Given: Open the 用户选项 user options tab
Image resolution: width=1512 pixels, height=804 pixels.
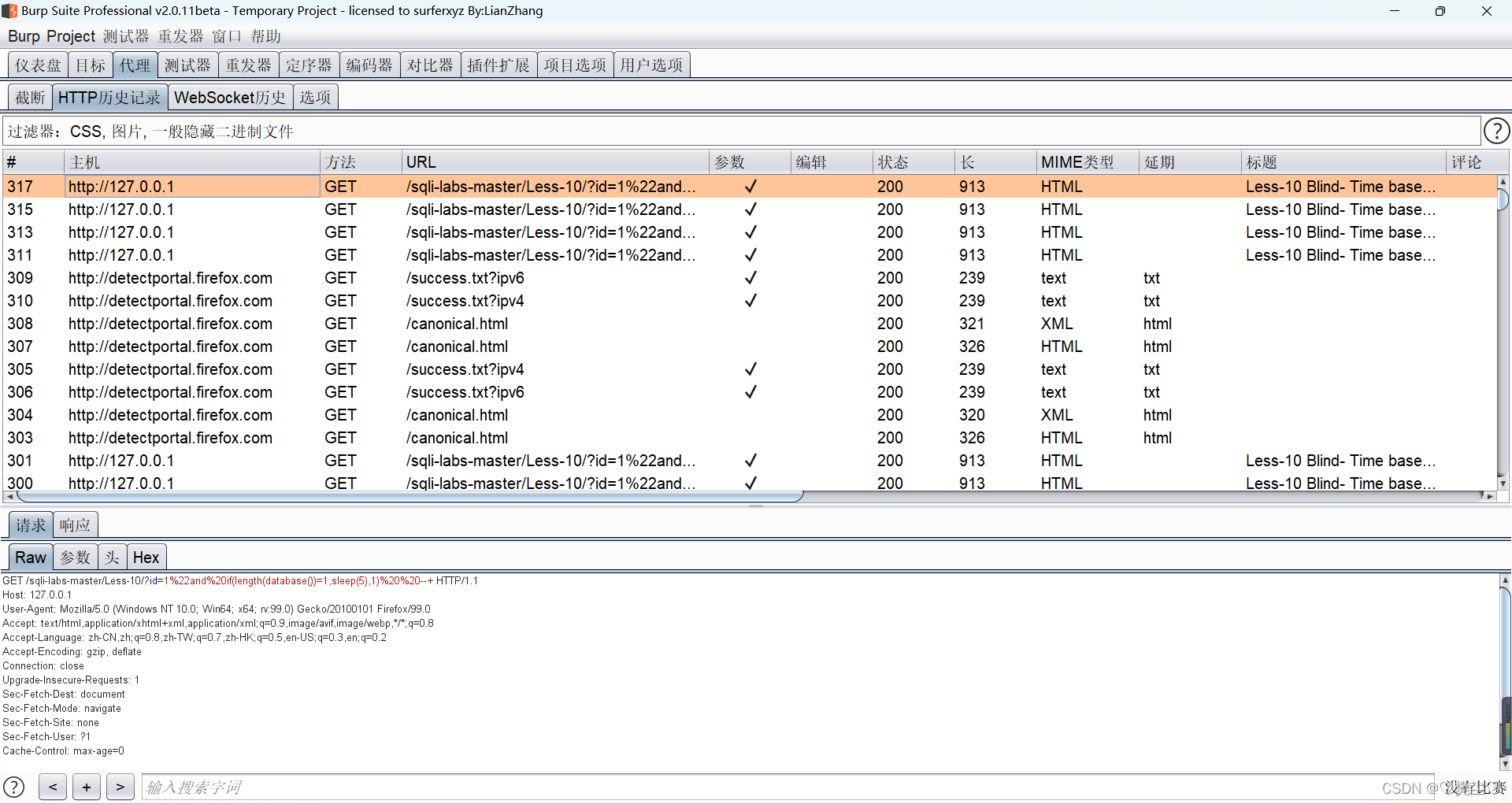Looking at the screenshot, I should pos(652,65).
